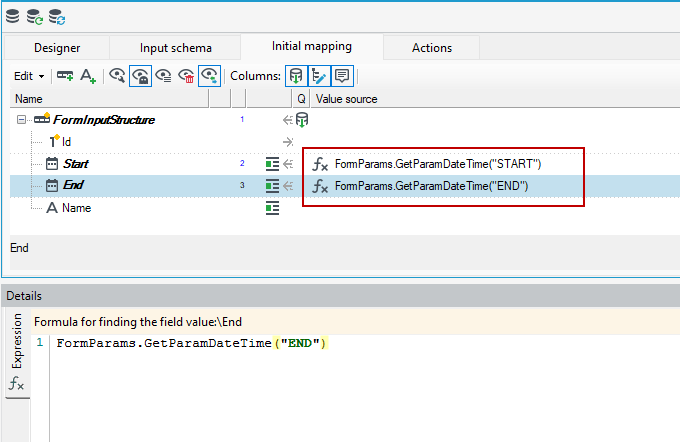Toggle the database source column button
Image resolution: width=680 pixels, height=442 pixels.
(296, 76)
